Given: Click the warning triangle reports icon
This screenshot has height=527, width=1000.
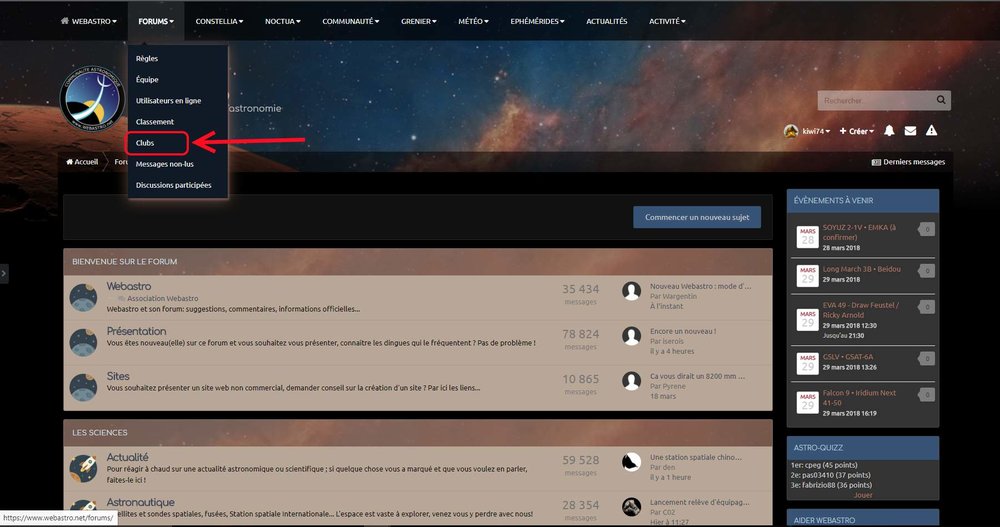Looking at the screenshot, I should 931,131.
